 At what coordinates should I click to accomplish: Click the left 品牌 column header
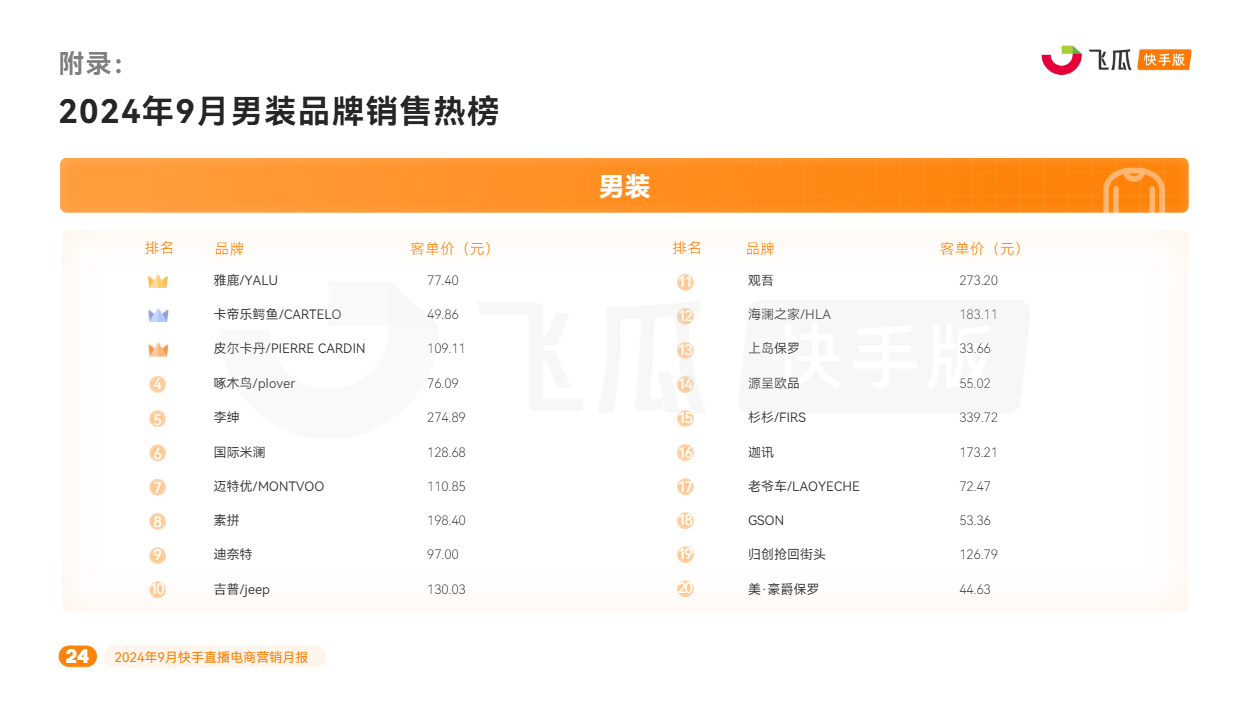click(x=229, y=249)
